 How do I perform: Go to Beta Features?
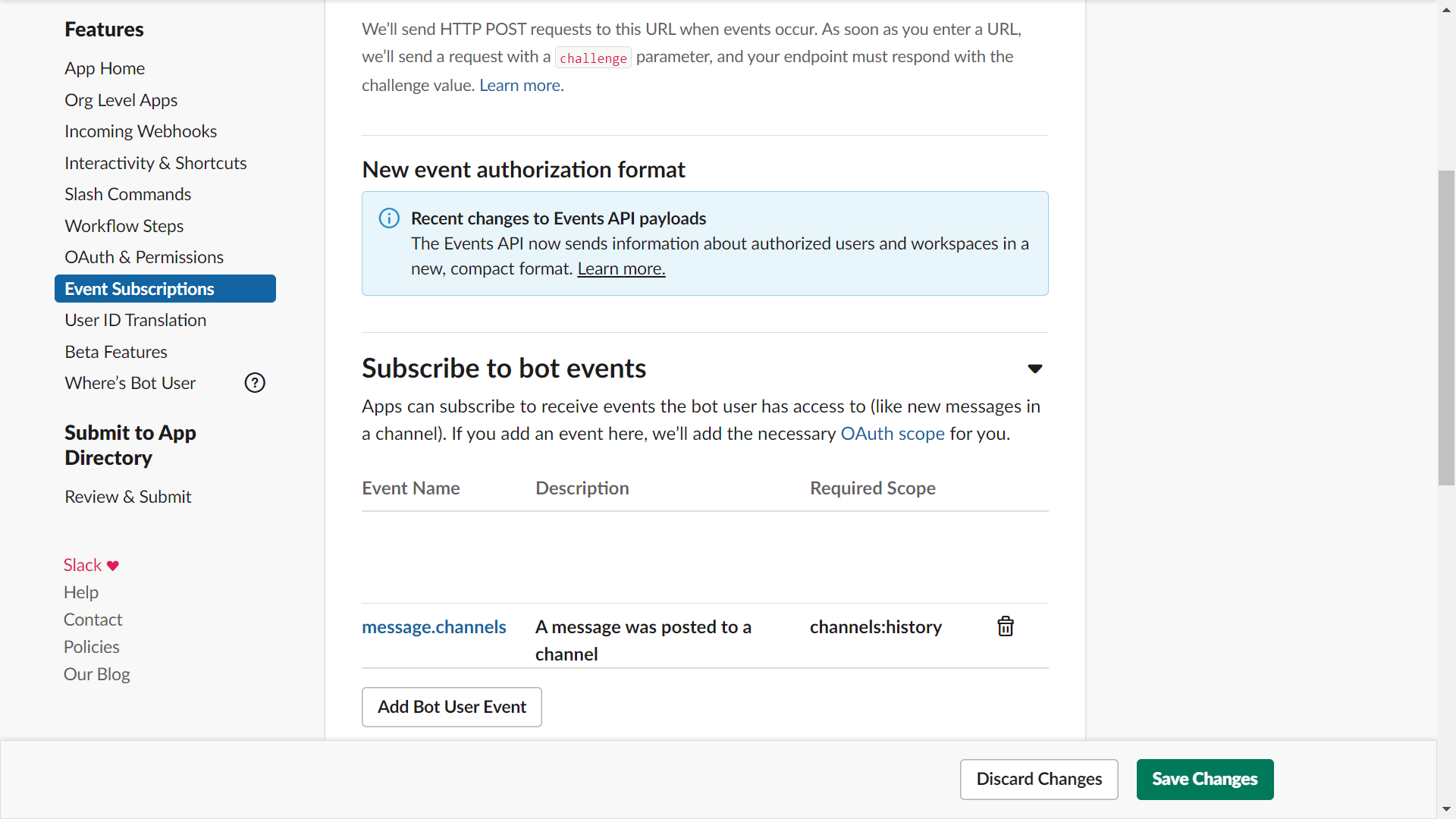[x=116, y=352]
